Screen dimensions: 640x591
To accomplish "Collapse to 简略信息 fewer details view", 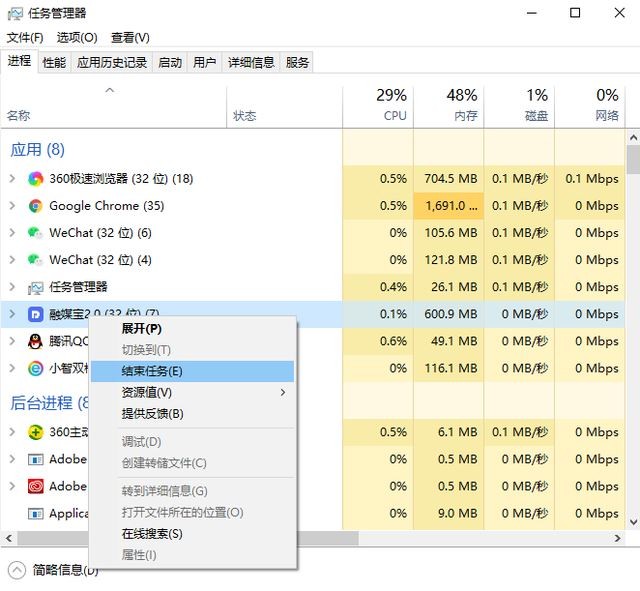I will click(53, 570).
